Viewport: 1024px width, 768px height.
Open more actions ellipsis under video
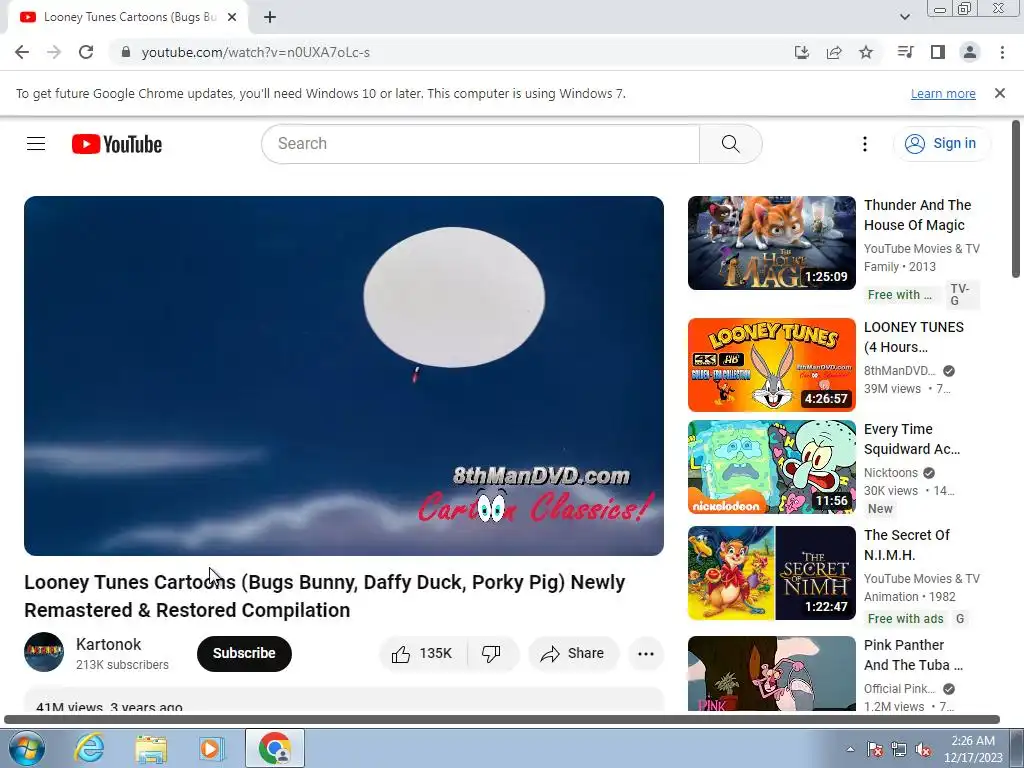coord(646,654)
